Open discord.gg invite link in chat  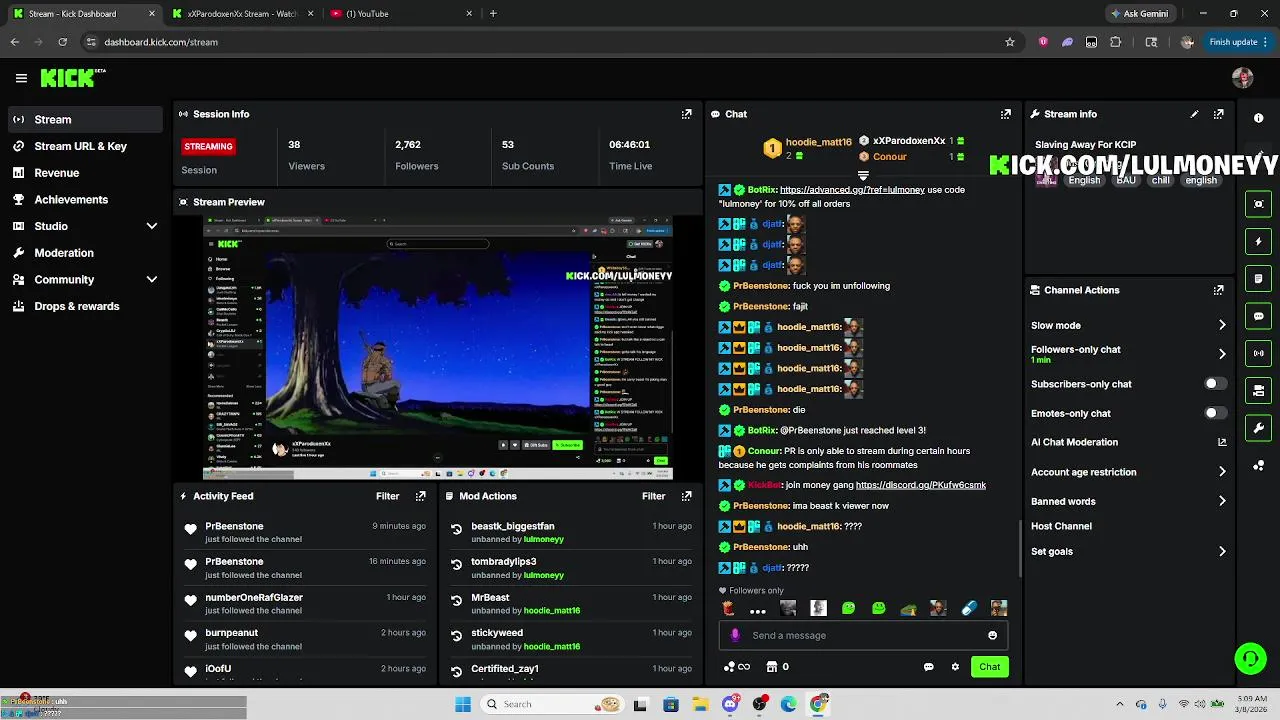(921, 485)
